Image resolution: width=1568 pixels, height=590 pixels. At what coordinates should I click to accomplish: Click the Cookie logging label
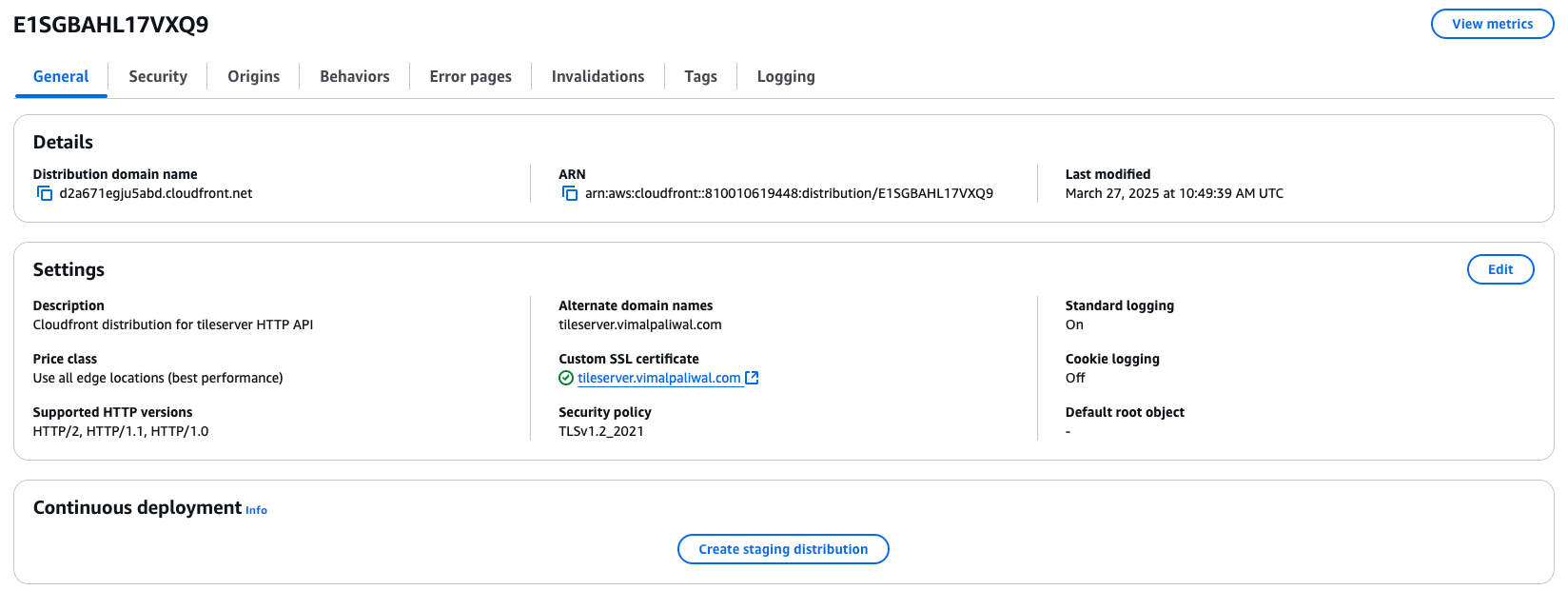(x=1112, y=359)
